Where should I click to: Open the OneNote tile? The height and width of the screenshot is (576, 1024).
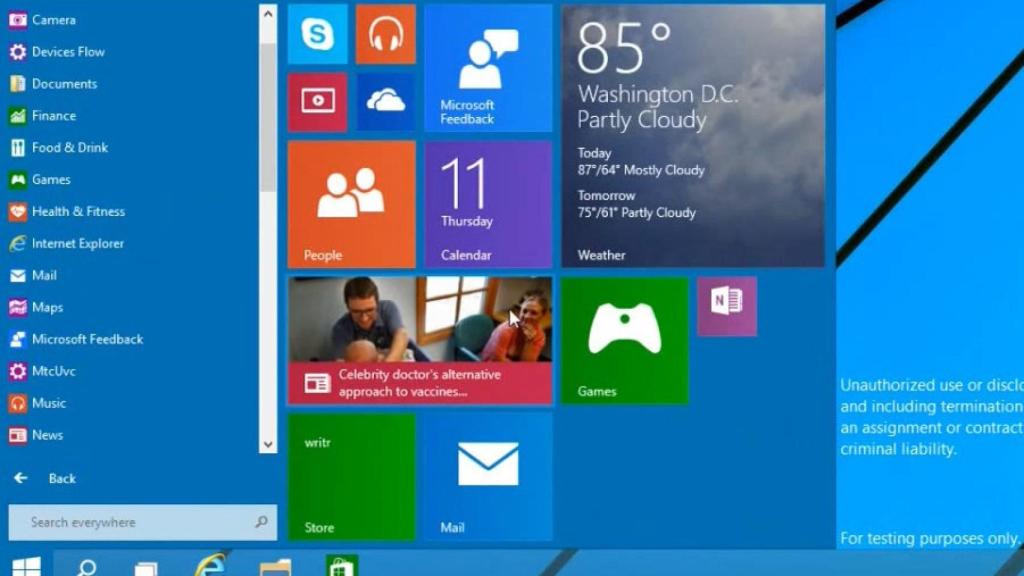coord(726,306)
